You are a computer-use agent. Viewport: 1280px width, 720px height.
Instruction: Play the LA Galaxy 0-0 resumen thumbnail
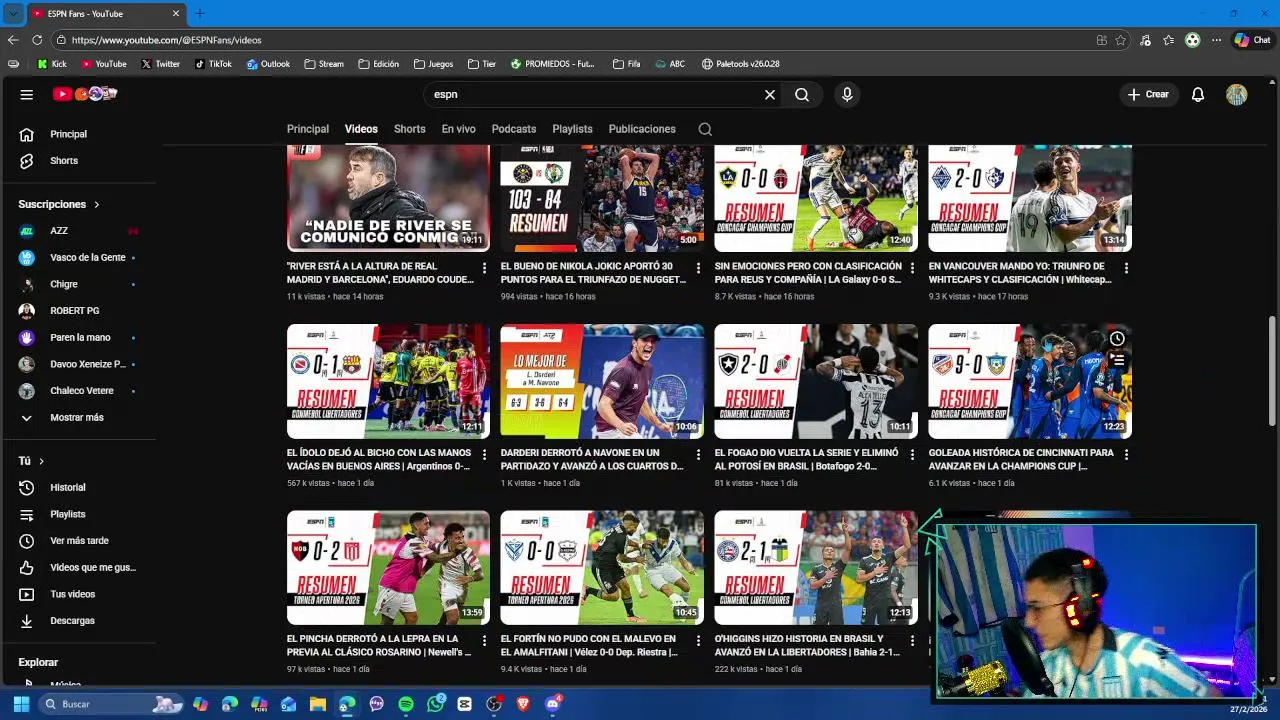click(816, 198)
